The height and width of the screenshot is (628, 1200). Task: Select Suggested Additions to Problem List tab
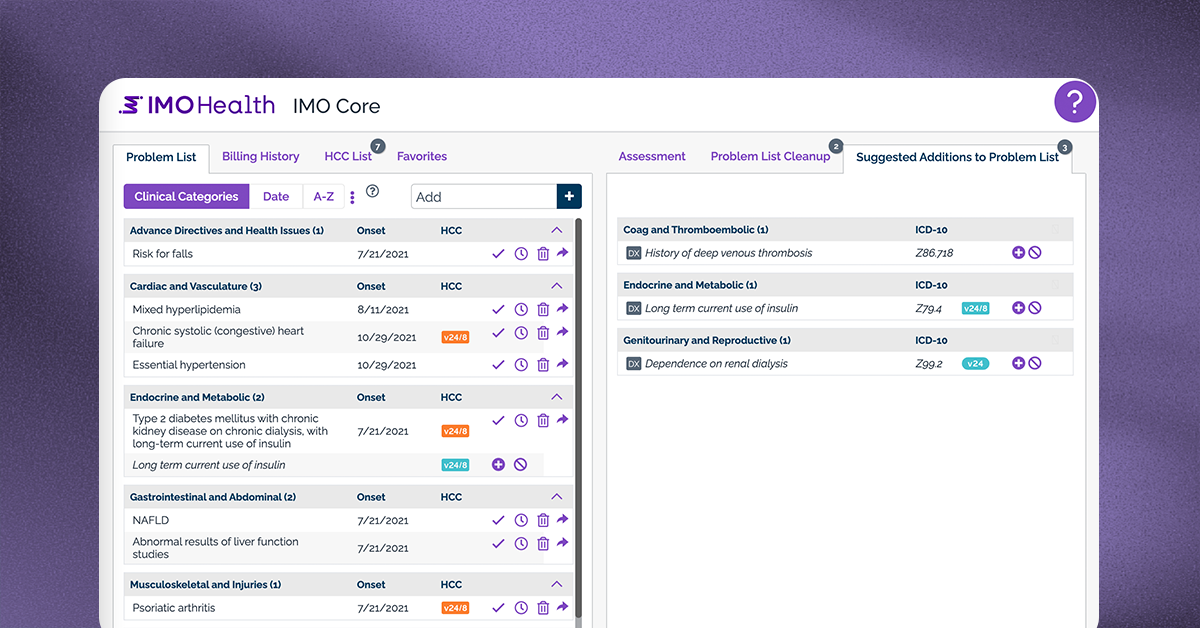pyautogui.click(x=957, y=157)
